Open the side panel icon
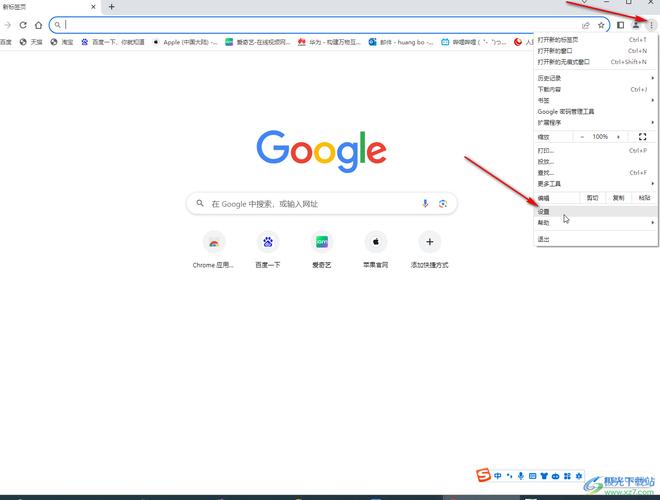Image resolution: width=660 pixels, height=500 pixels. [620, 25]
